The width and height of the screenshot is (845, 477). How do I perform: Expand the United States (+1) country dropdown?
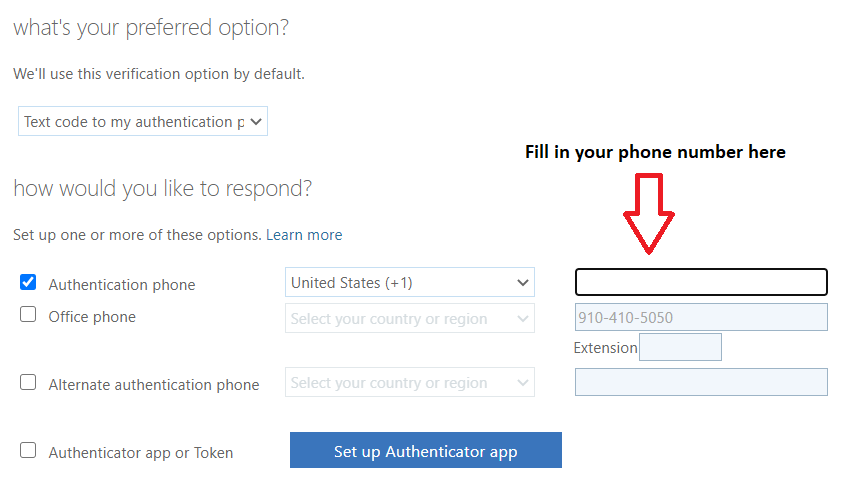[x=409, y=283]
